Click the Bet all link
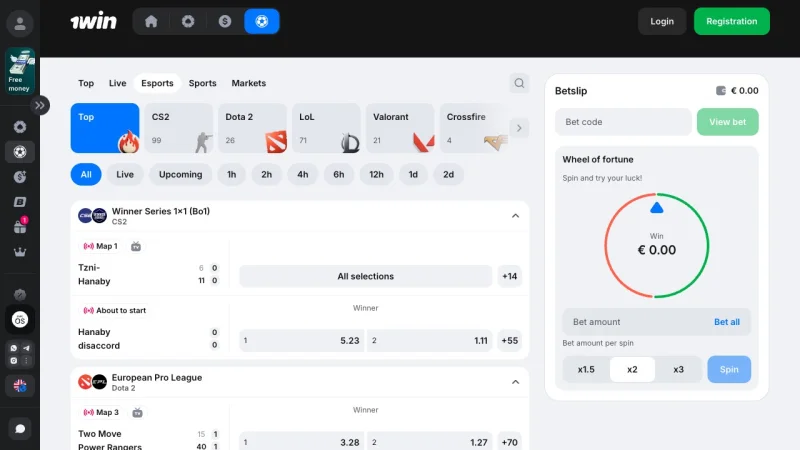The image size is (800, 450). [727, 322]
